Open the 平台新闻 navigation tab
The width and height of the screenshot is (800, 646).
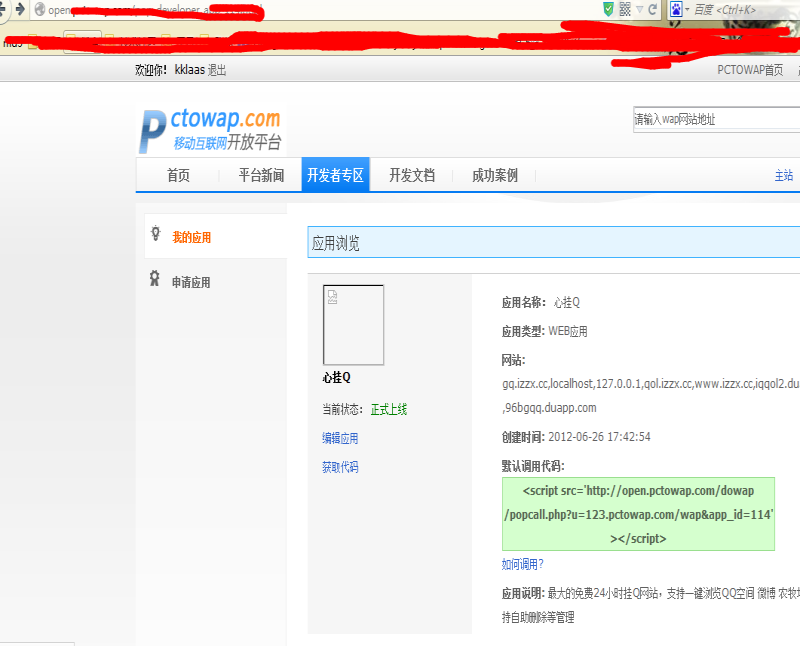point(261,175)
